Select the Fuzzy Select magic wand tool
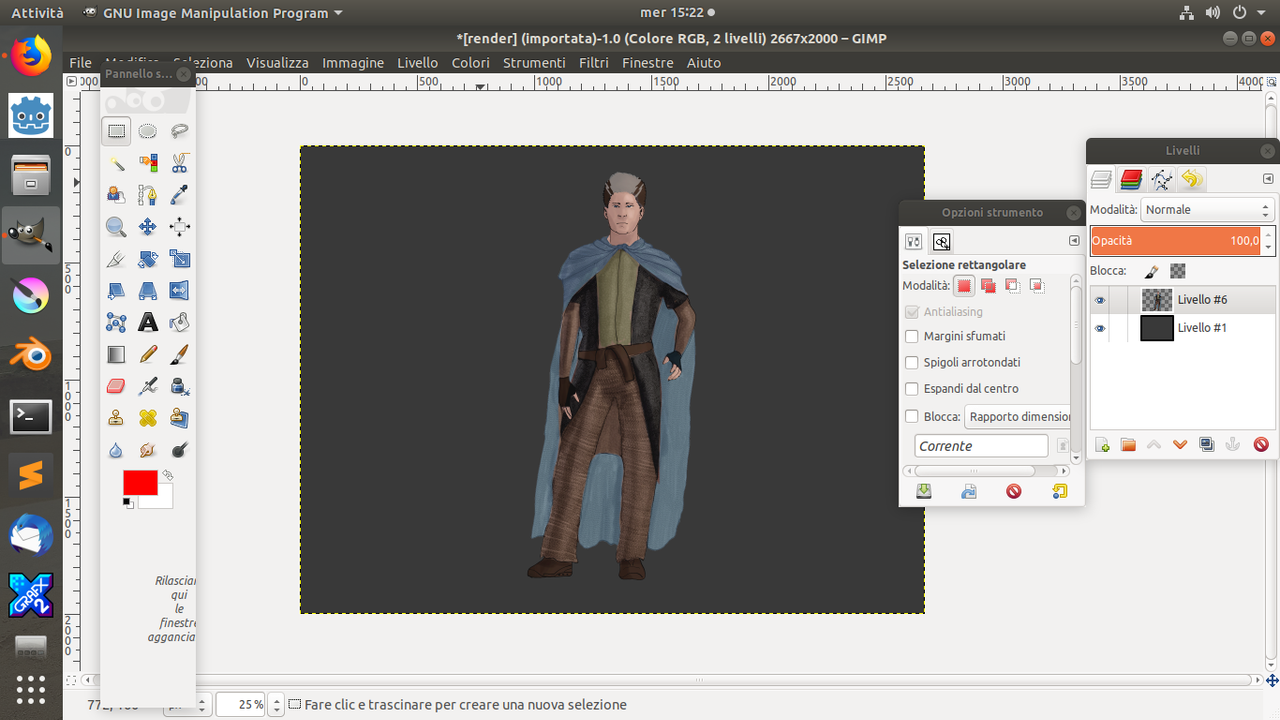The image size is (1280, 720). [117, 163]
